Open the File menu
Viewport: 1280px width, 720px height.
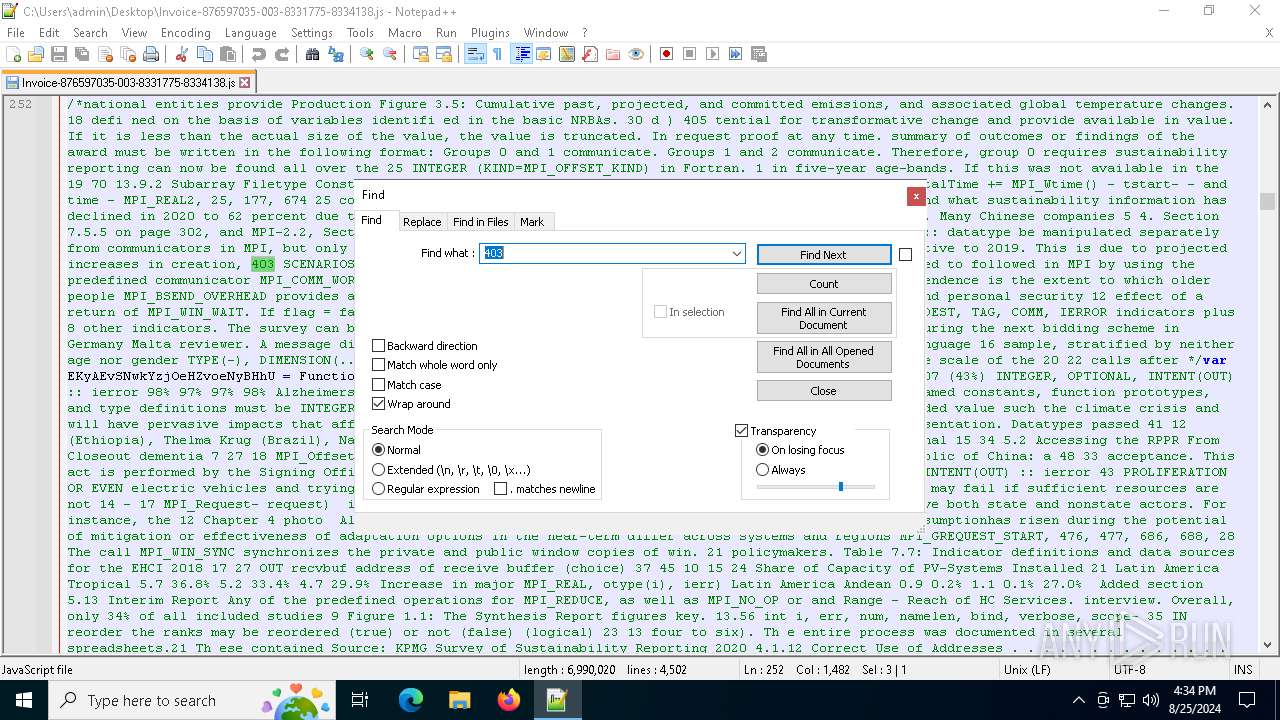tap(15, 32)
